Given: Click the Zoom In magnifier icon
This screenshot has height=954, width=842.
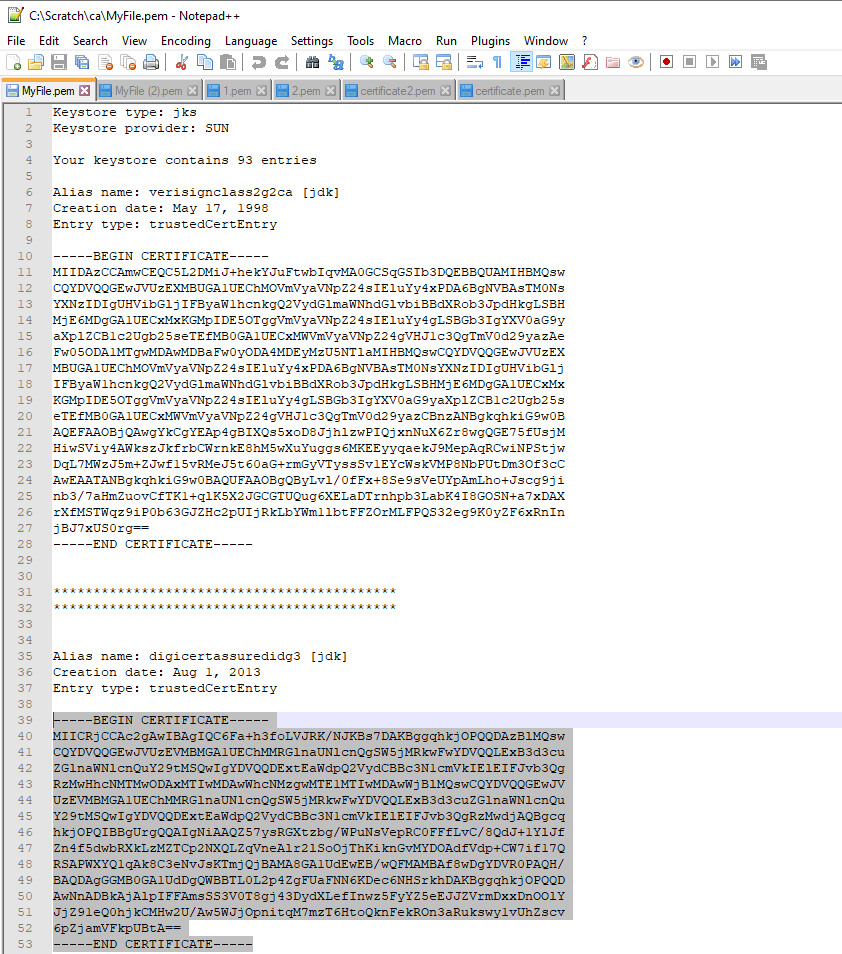Looking at the screenshot, I should point(367,62).
